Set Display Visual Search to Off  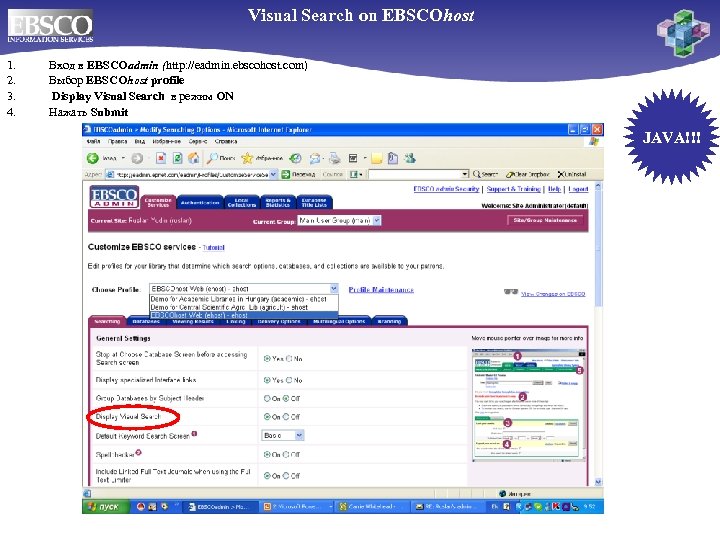click(x=286, y=417)
